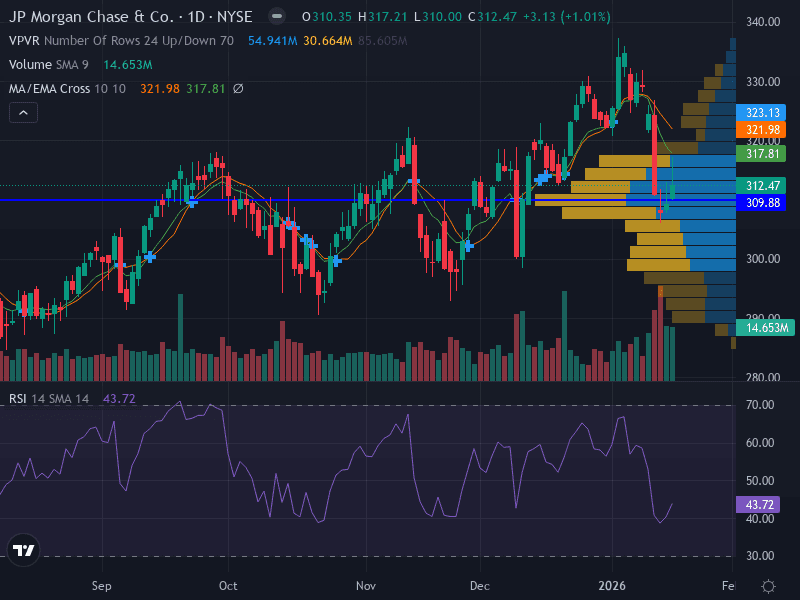
Task: Click the MA/EMA Cross 10 10 indicator label
Action: (x=67, y=89)
